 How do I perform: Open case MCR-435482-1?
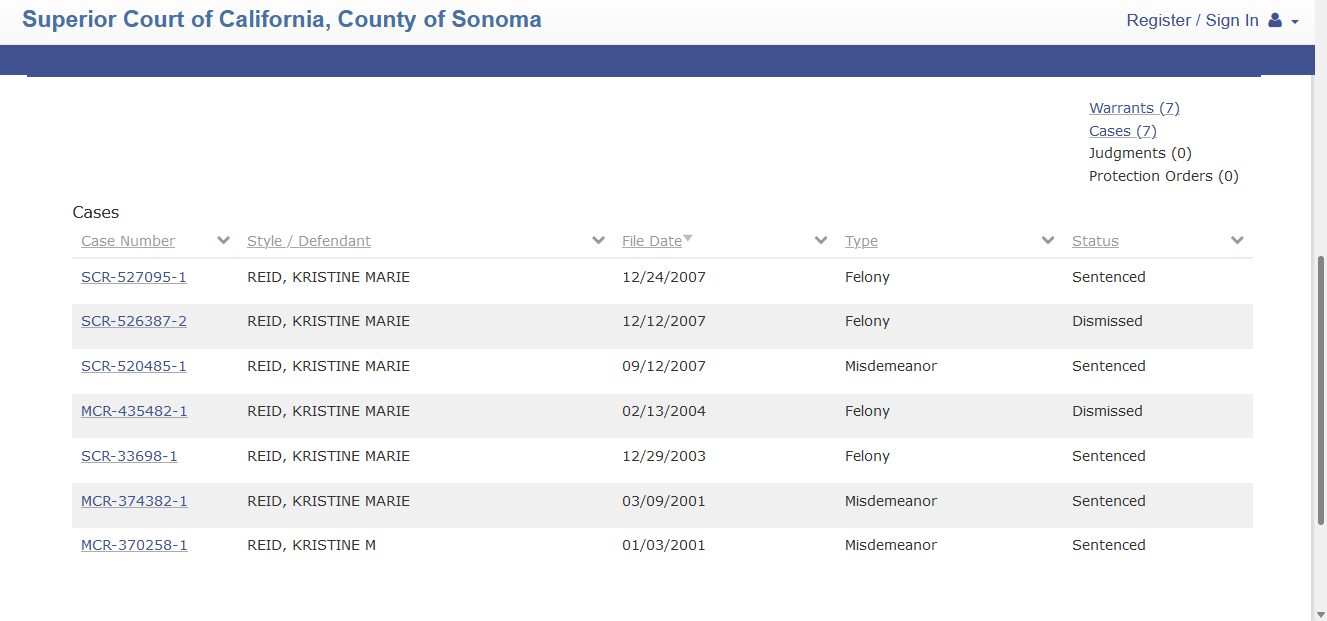pos(134,411)
